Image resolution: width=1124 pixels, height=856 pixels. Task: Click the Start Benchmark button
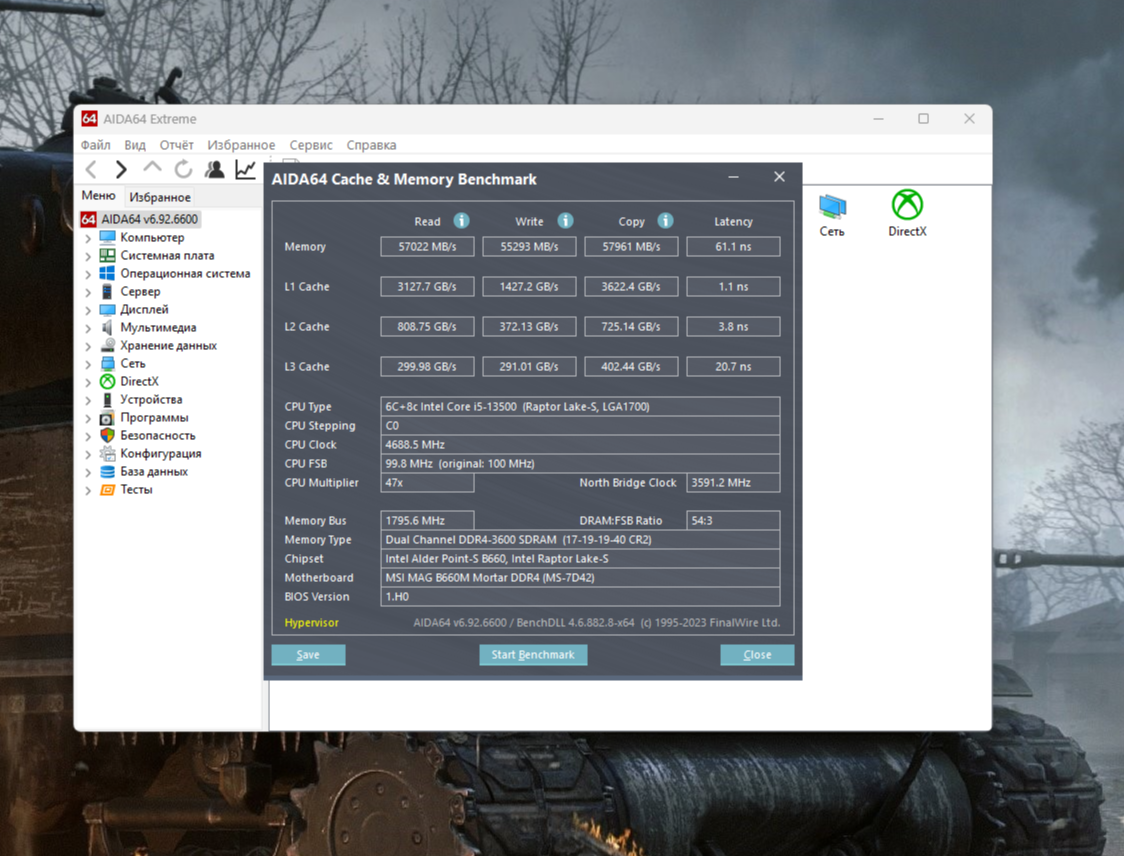tap(533, 655)
